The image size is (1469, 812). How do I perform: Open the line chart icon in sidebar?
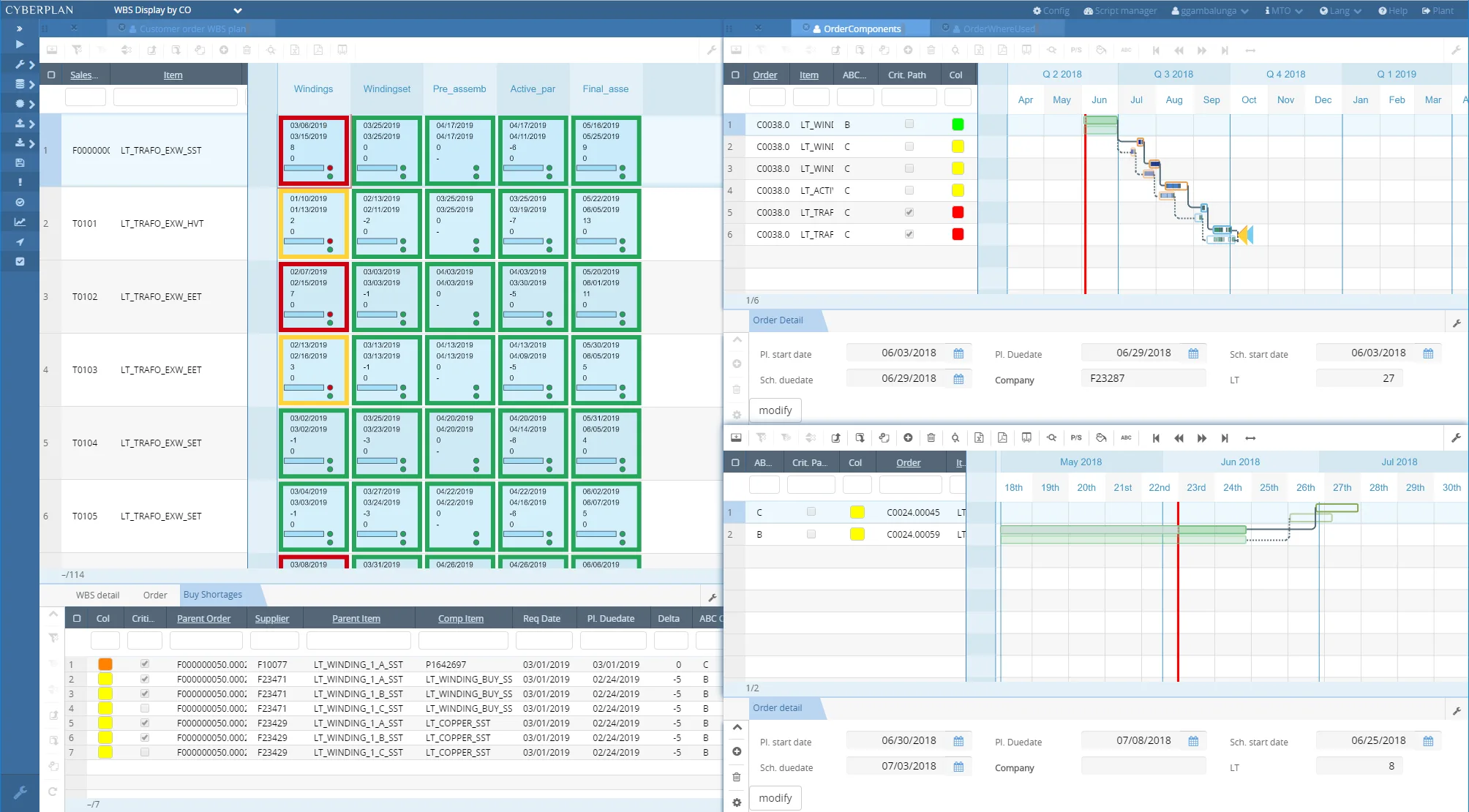coord(20,222)
